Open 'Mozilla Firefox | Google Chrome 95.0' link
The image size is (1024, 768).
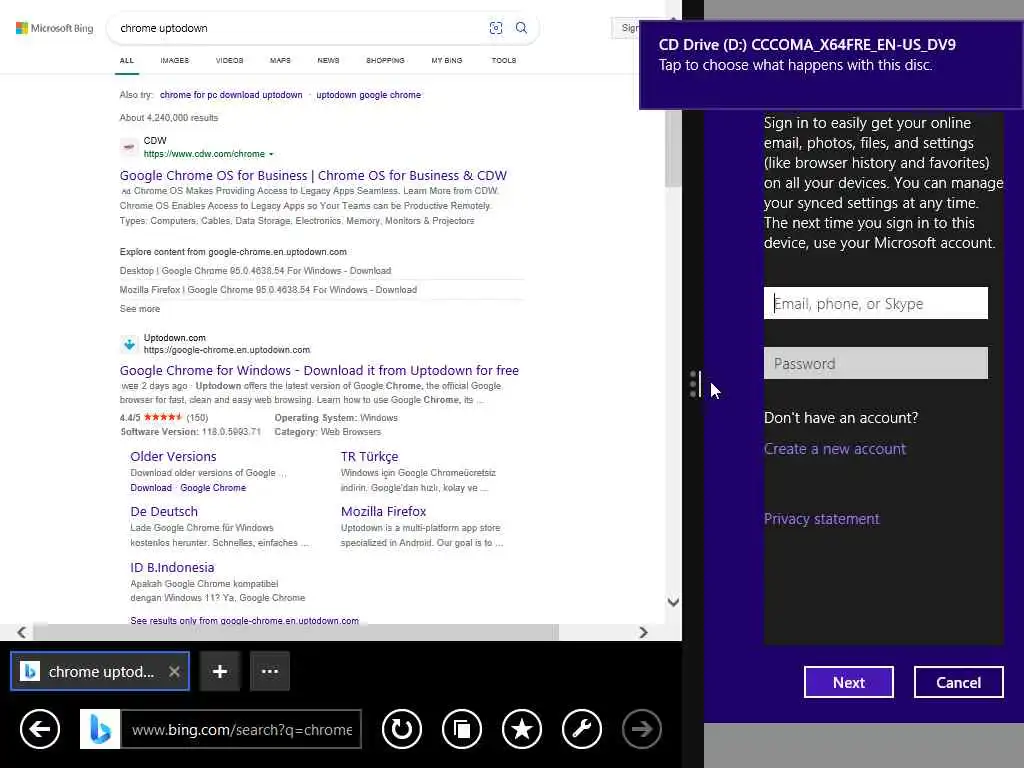click(268, 289)
